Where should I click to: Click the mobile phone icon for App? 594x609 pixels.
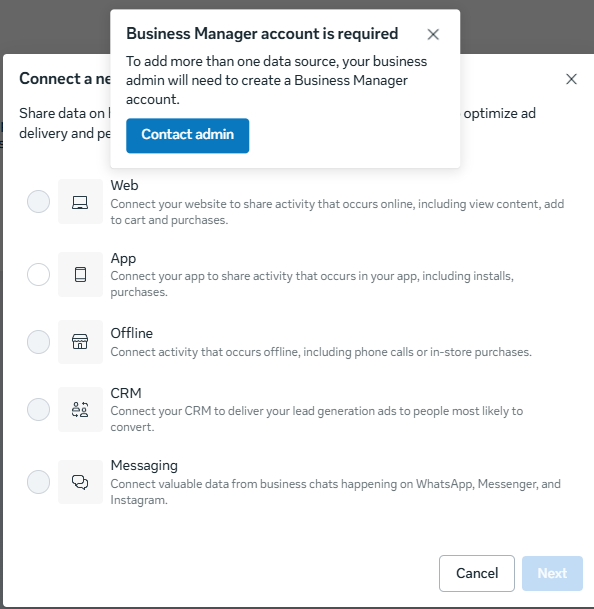click(x=80, y=275)
